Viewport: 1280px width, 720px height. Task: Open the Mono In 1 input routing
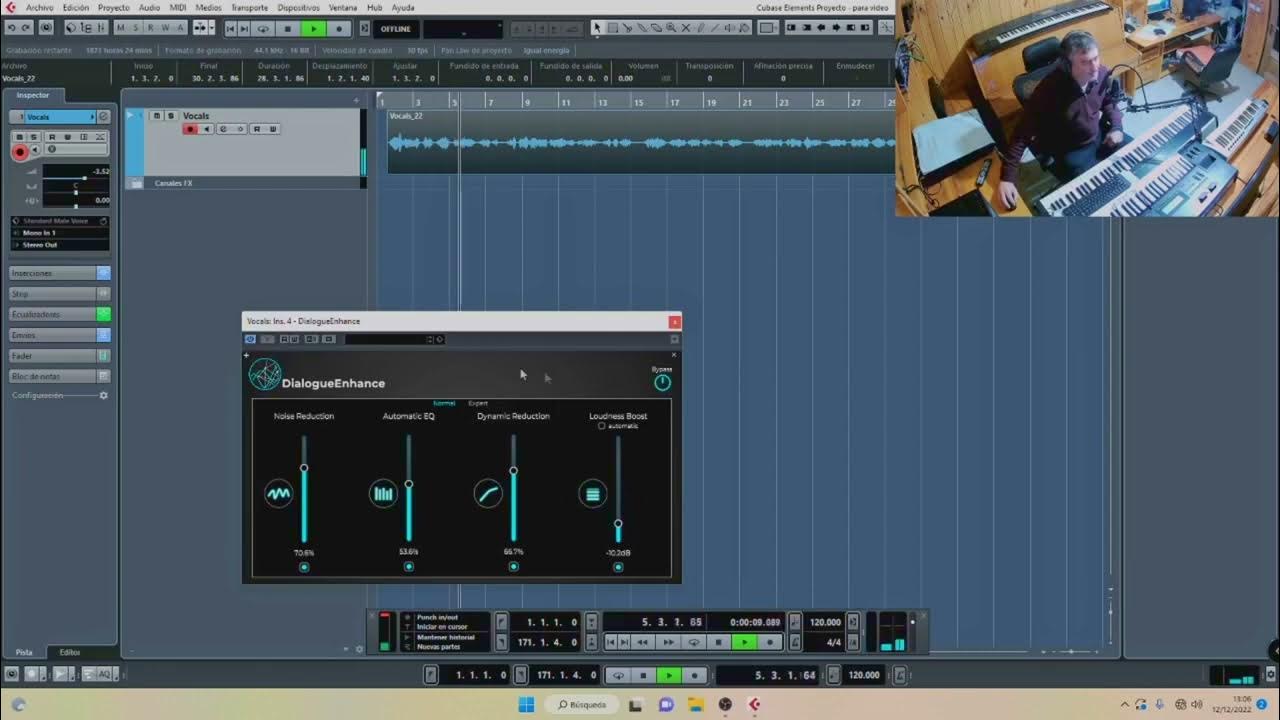(60, 233)
